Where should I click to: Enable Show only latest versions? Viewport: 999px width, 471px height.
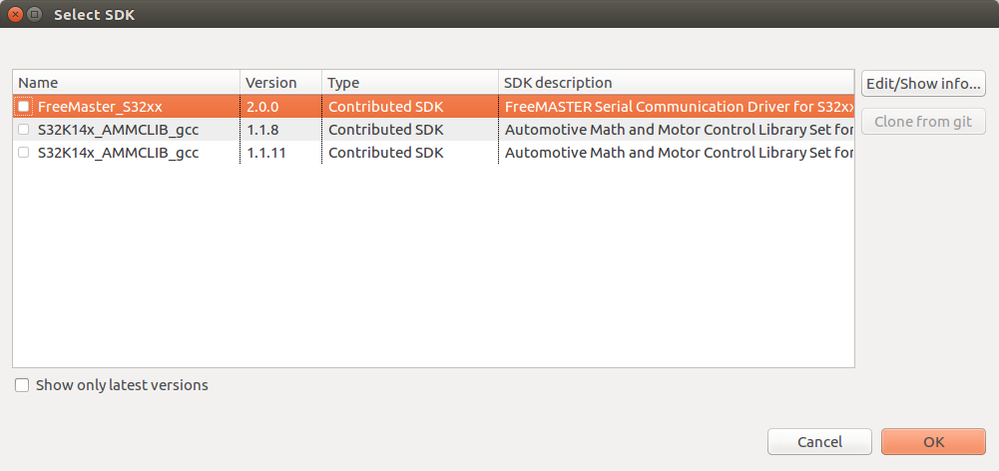pos(22,385)
